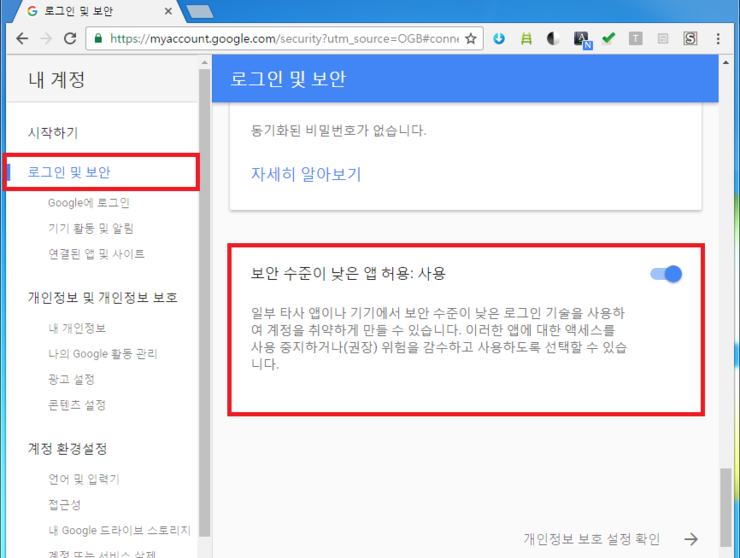Image resolution: width=740 pixels, height=558 pixels.
Task: Open 언어 및 입력기 sidebar item
Action: click(x=84, y=479)
